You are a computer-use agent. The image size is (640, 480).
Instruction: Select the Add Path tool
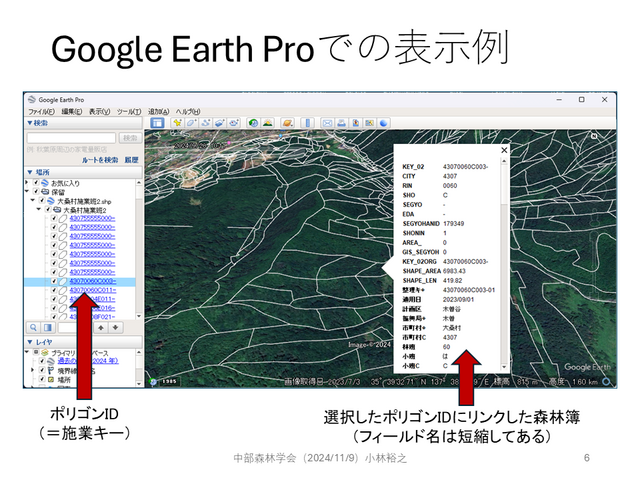pos(205,123)
